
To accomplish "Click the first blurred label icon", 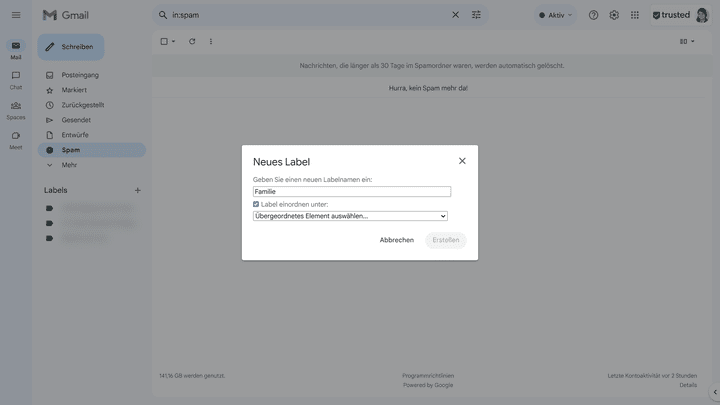I will (50, 208).
